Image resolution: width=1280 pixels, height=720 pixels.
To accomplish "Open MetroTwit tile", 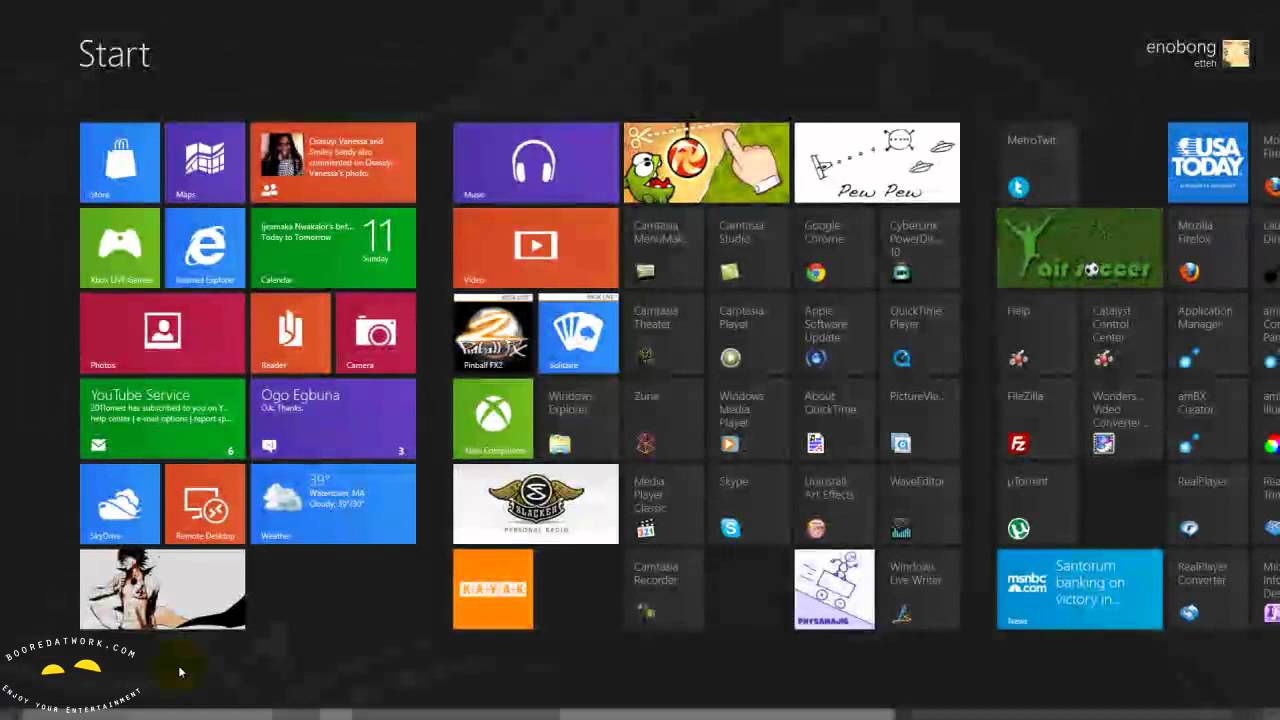I will [1037, 163].
